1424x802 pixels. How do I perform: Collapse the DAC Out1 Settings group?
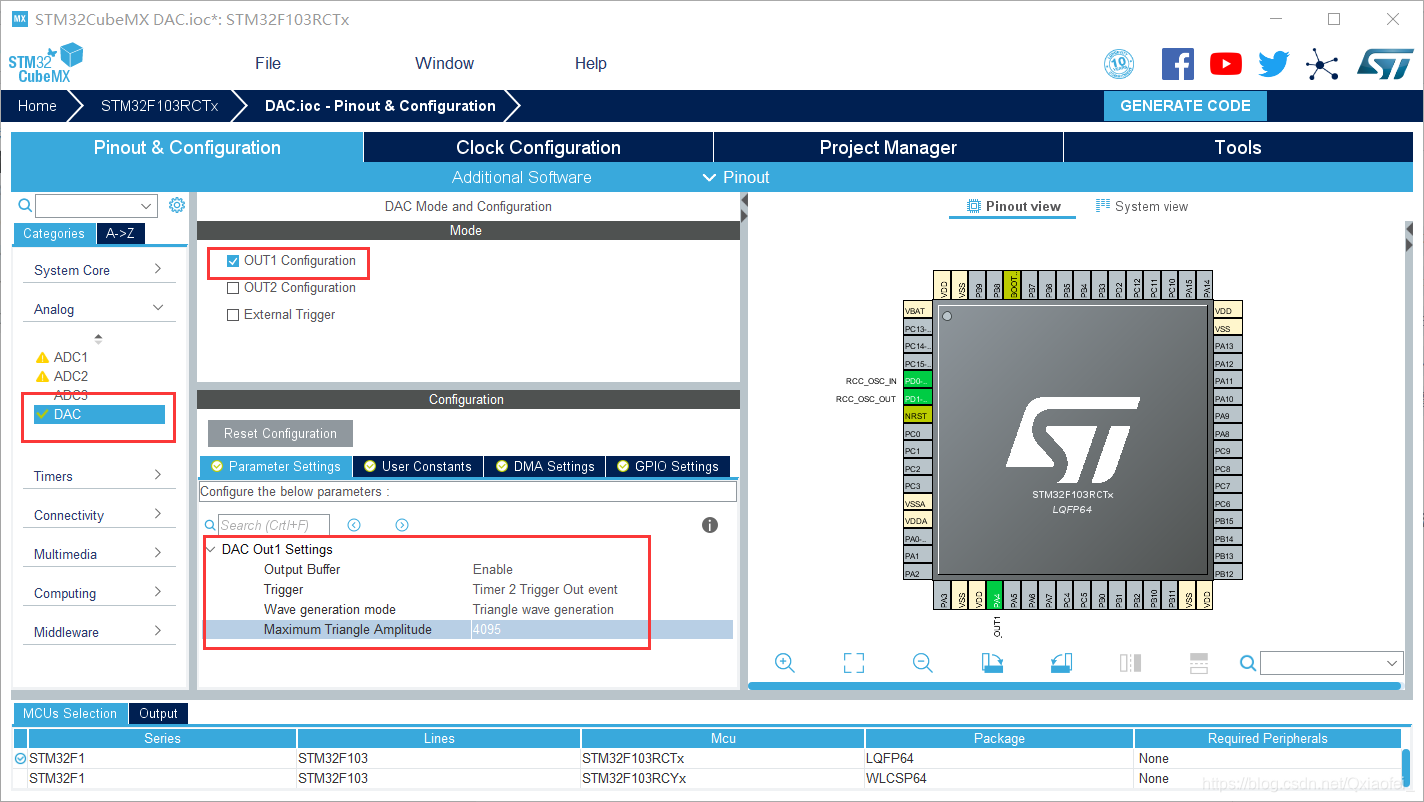coord(210,549)
